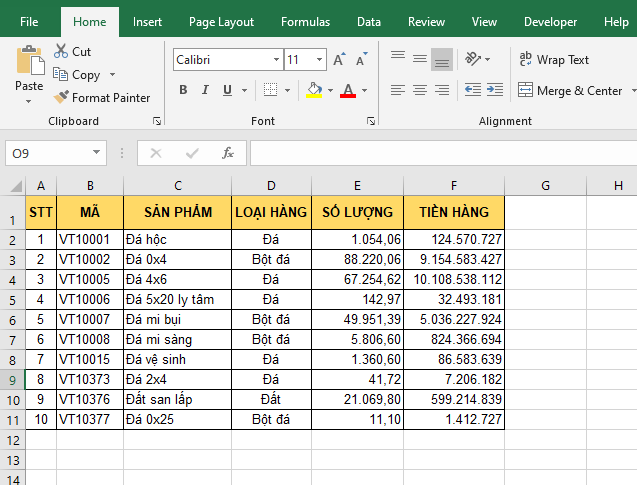Toggle Wrap Text on selected cell
The width and height of the screenshot is (637, 485).
point(554,60)
